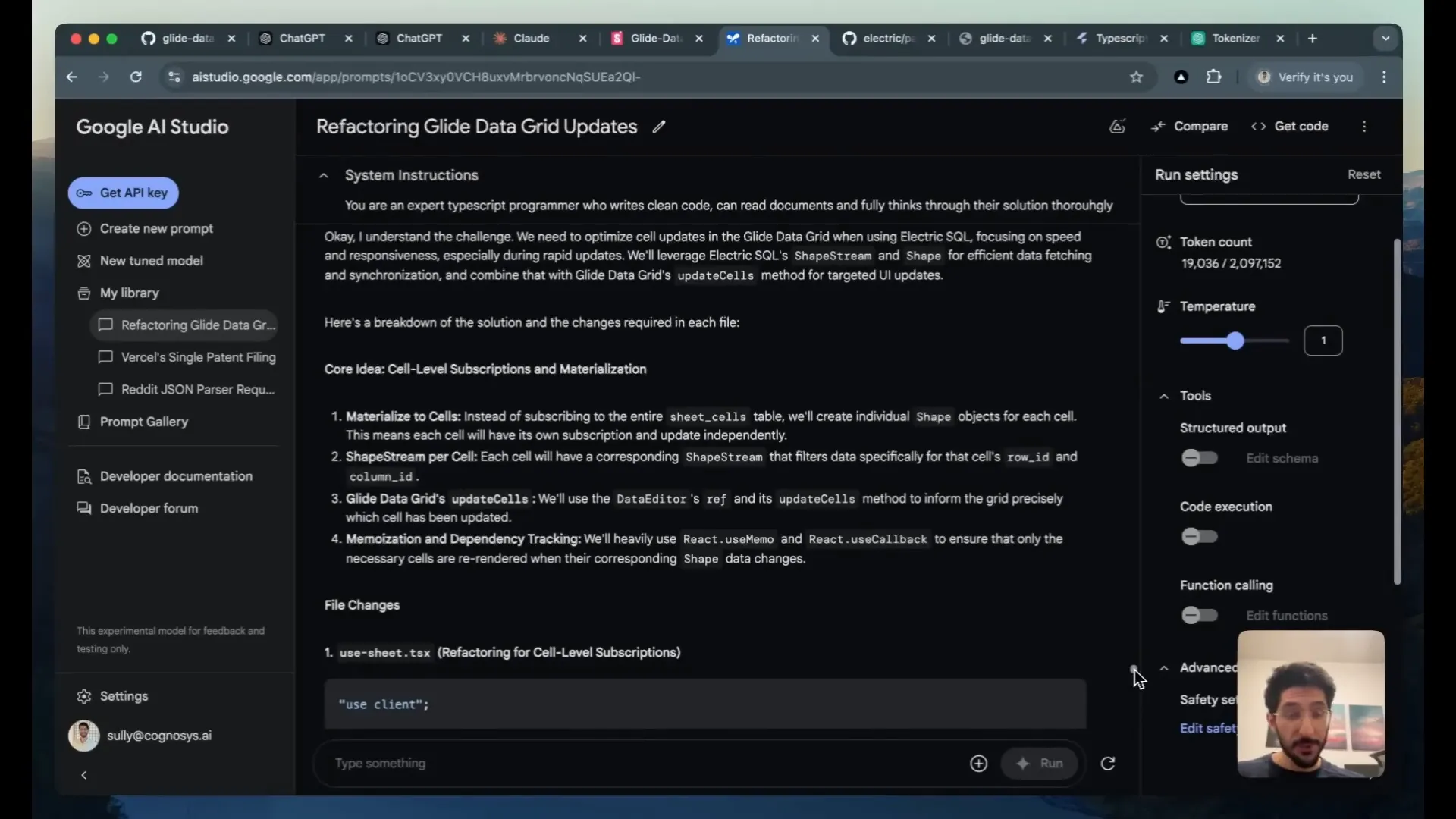The height and width of the screenshot is (819, 1456).
Task: Click the Temperature slider handle
Action: (1235, 341)
